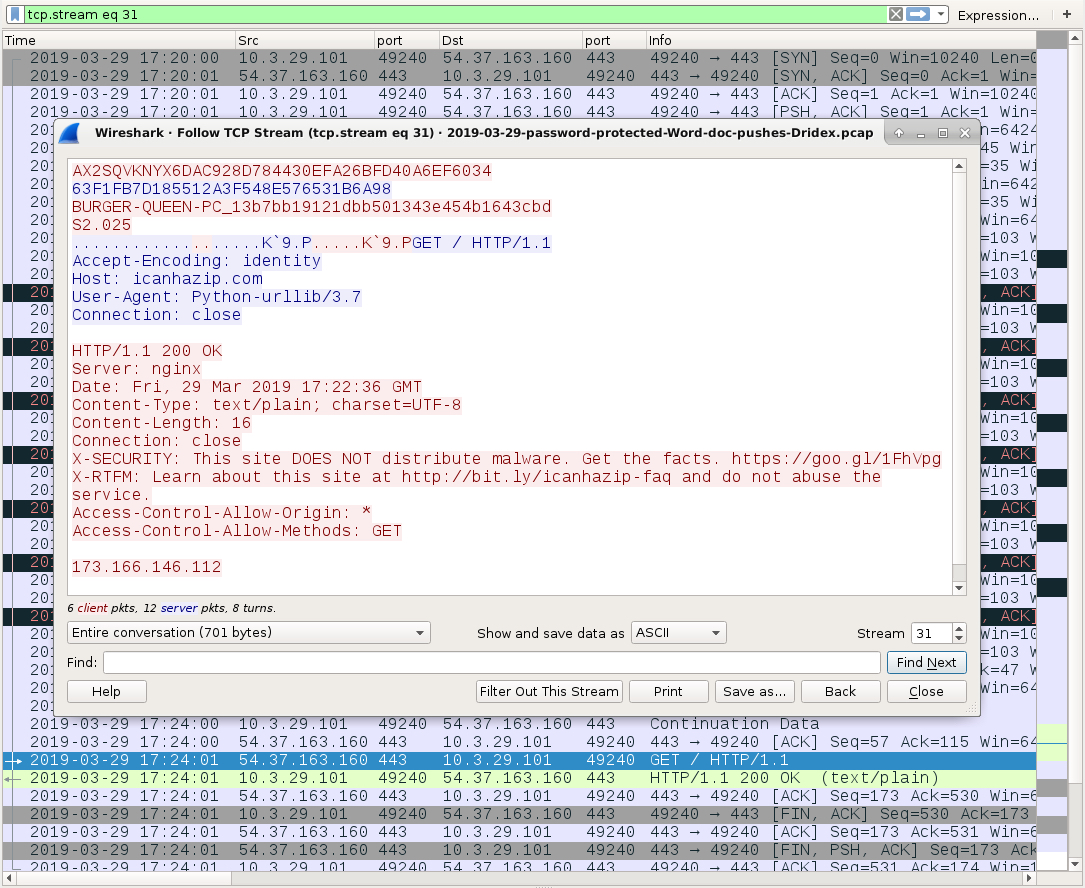Screen dimensions: 1085x888
Task: Click the packet list minimap color bar
Action: point(1052,450)
